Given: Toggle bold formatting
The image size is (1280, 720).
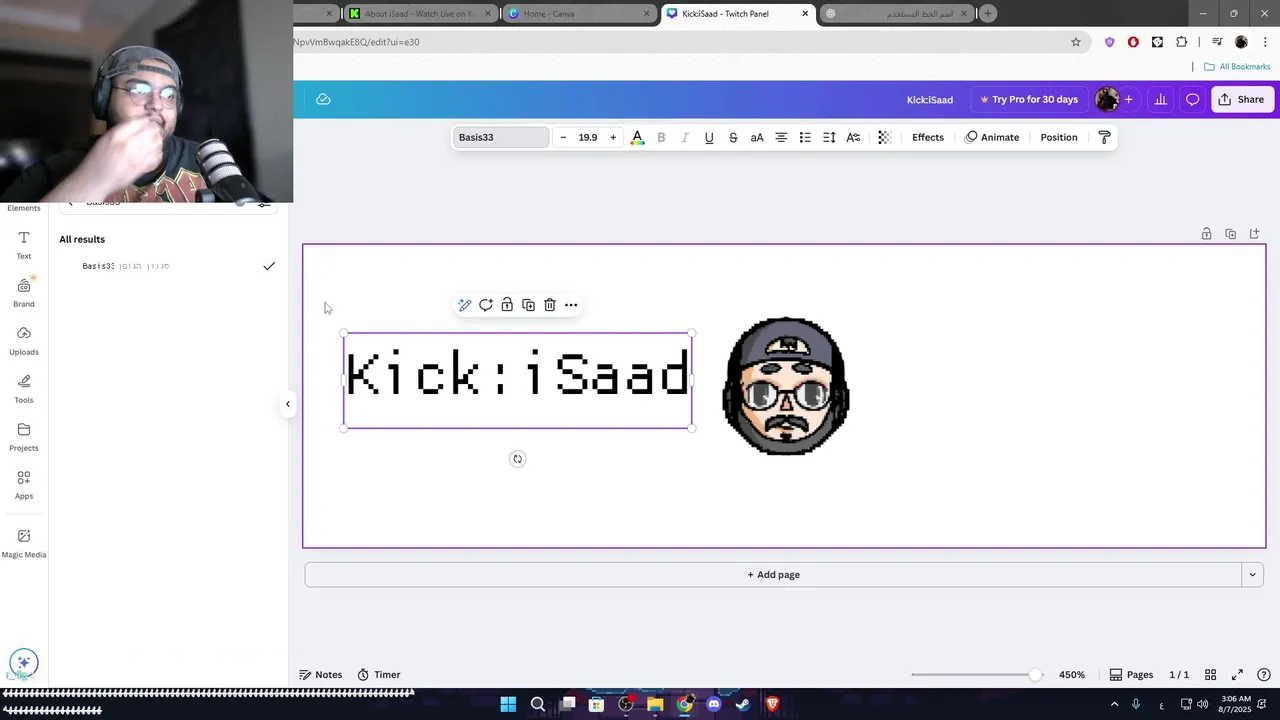Looking at the screenshot, I should pos(661,137).
